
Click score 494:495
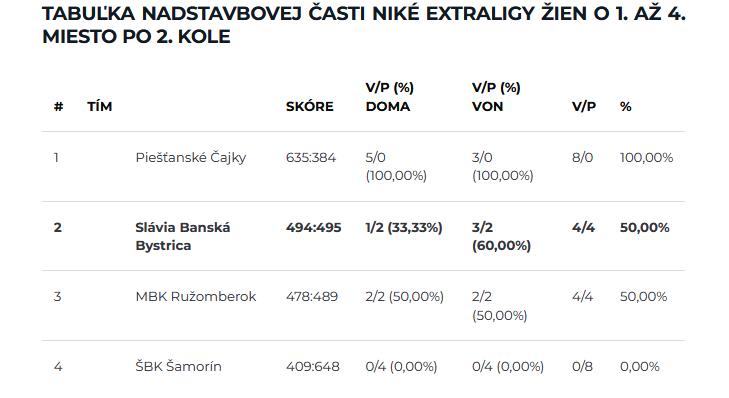pyautogui.click(x=314, y=227)
